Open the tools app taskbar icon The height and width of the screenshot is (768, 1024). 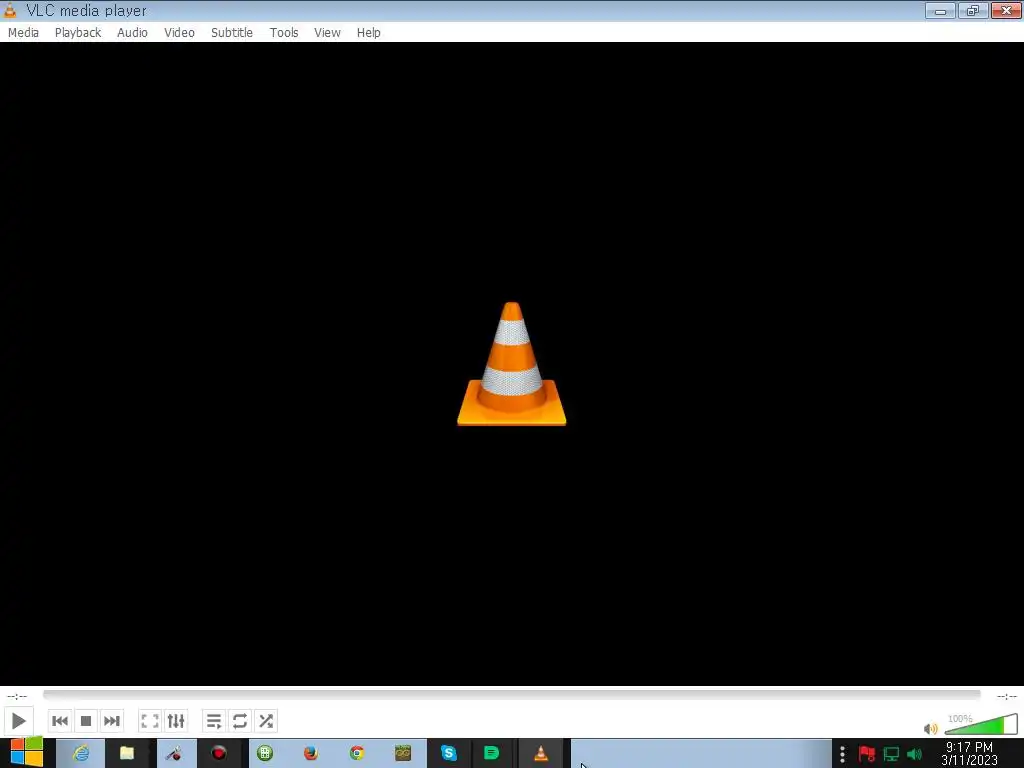point(173,753)
